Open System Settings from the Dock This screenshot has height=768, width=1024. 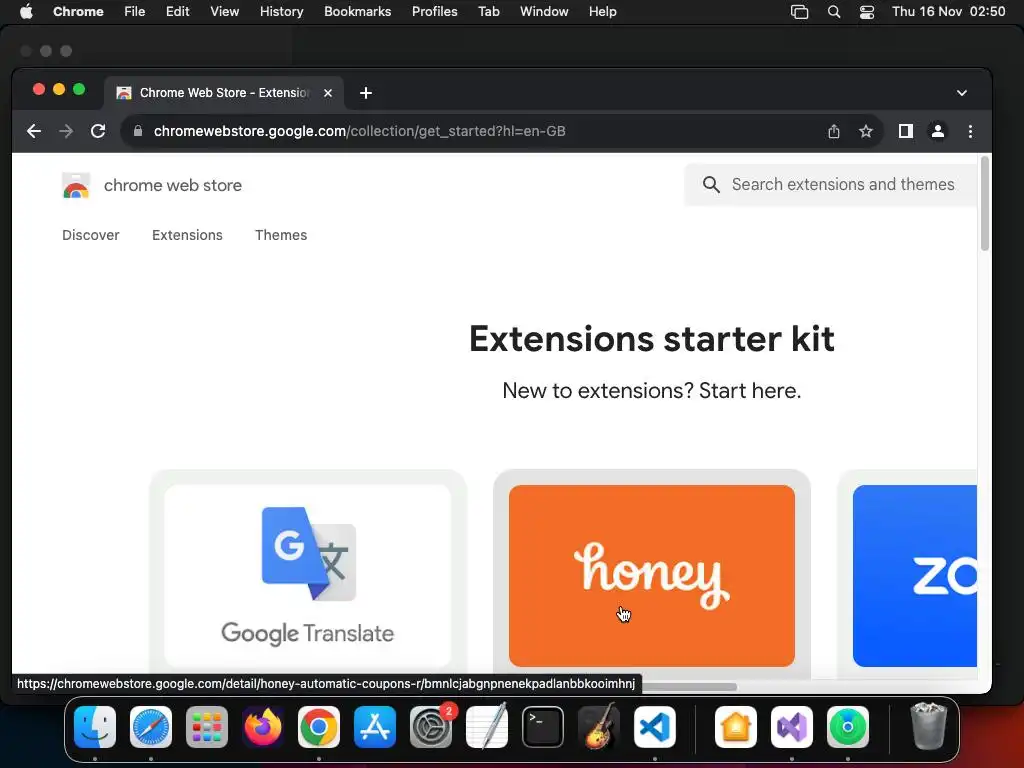pos(431,727)
